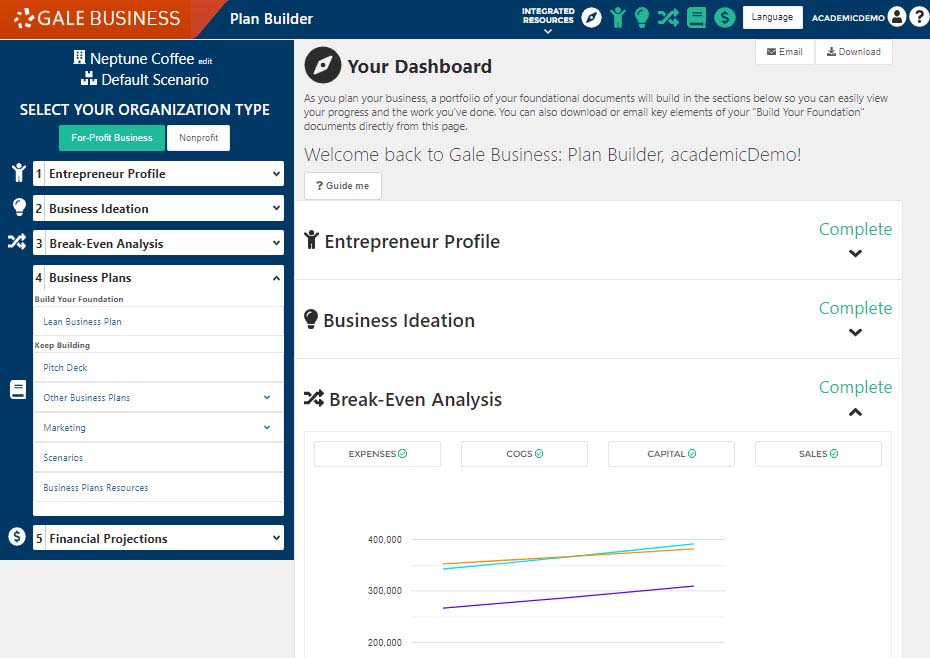Viewport: 930px width, 658px height.
Task: Click person icon in Entrepreneur Profile dashboard row
Action: click(x=311, y=240)
